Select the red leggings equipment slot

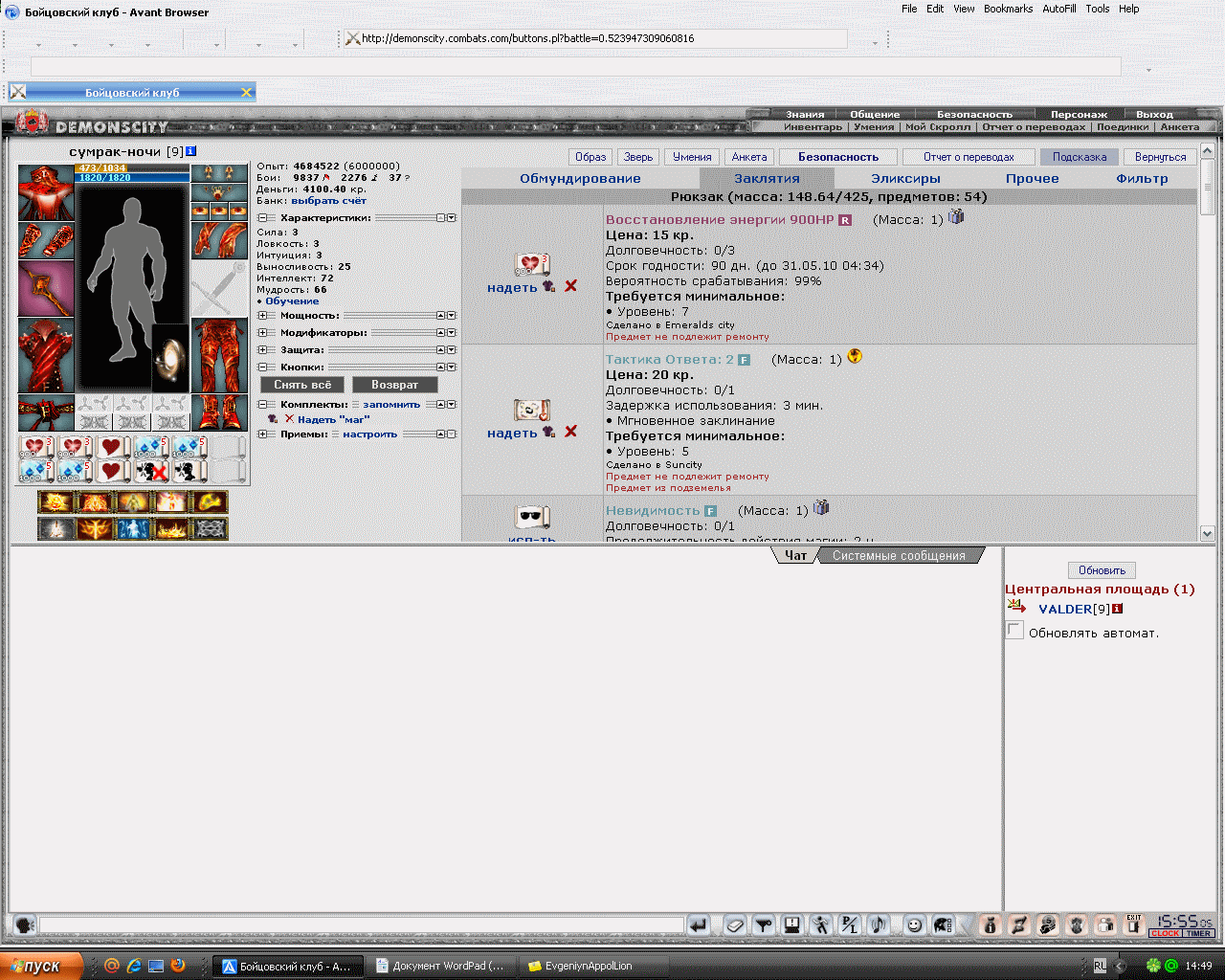[x=220, y=356]
